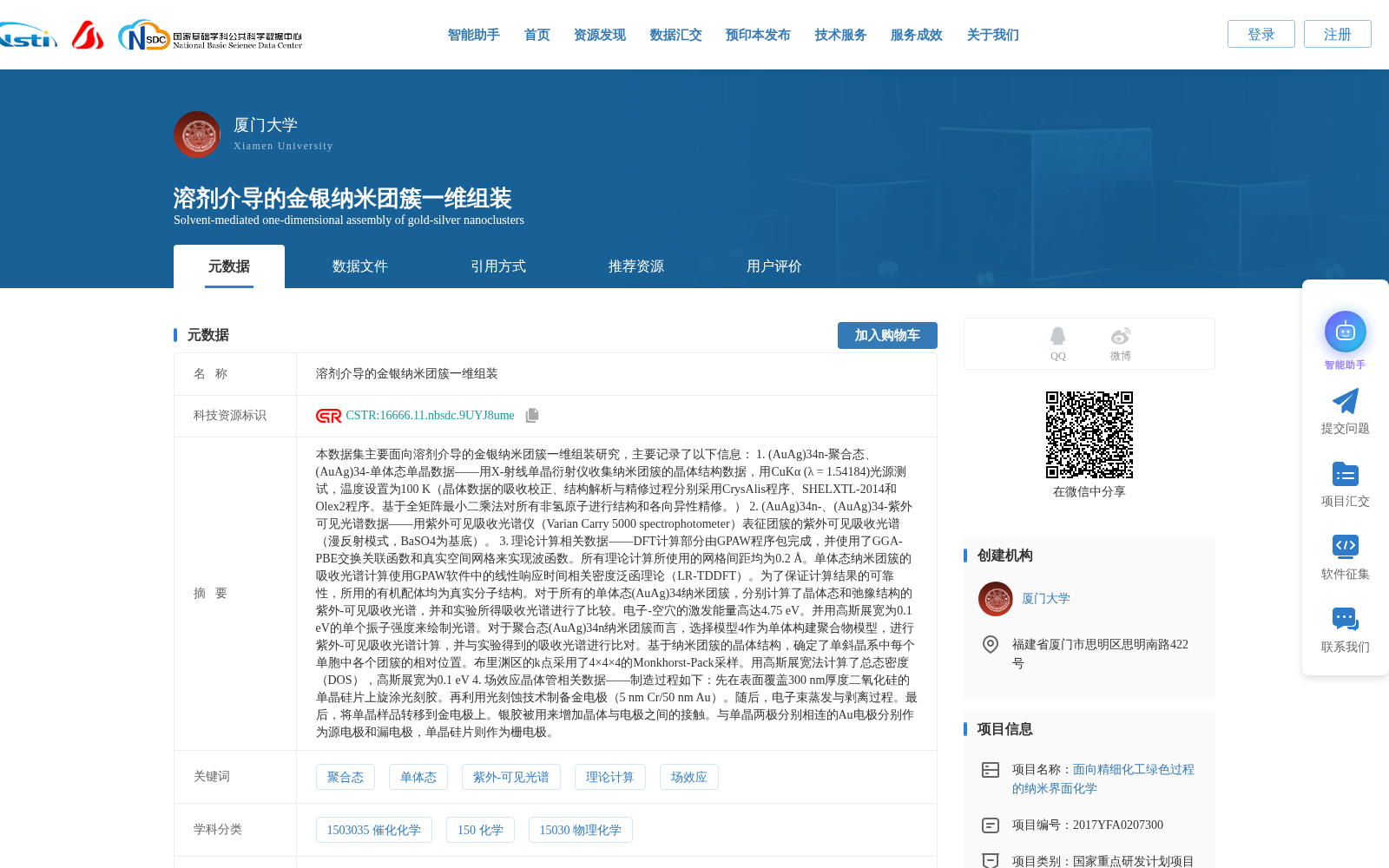Click the 150 化学 subject tag

[x=480, y=830]
